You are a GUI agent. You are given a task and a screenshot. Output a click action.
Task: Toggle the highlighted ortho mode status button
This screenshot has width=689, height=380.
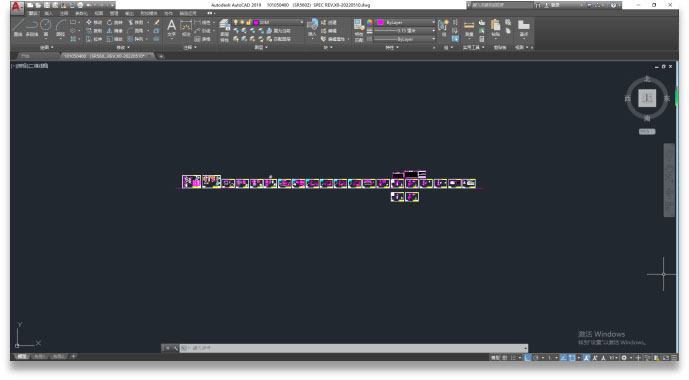528,358
